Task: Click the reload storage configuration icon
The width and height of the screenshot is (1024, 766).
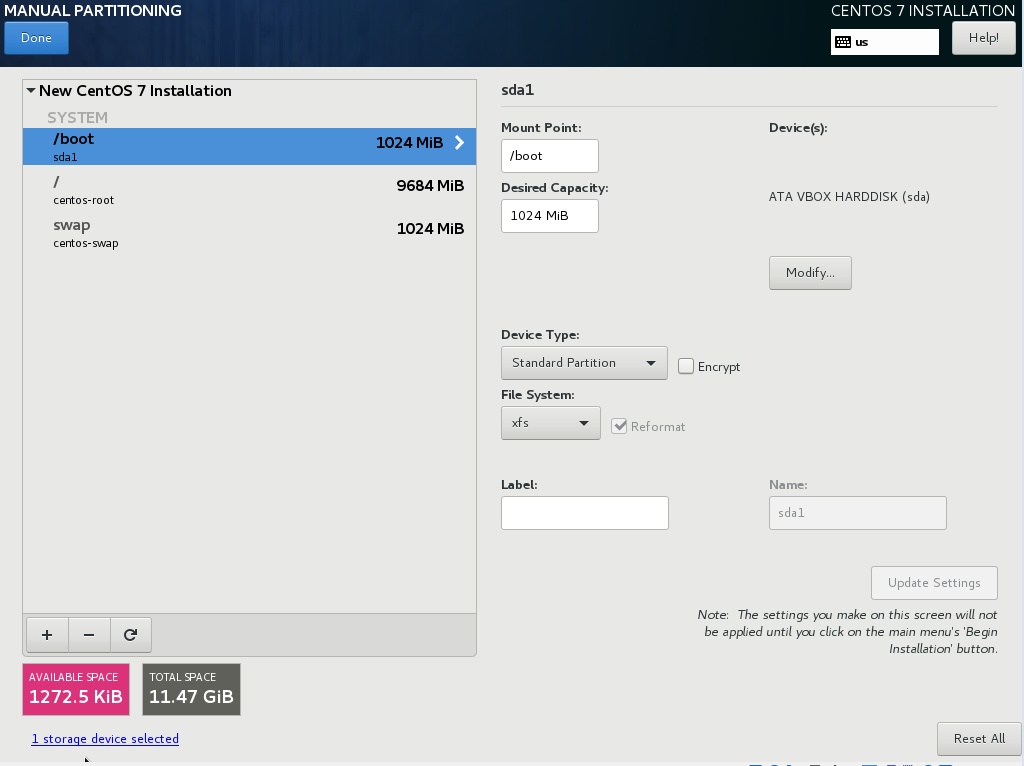Action: point(130,634)
